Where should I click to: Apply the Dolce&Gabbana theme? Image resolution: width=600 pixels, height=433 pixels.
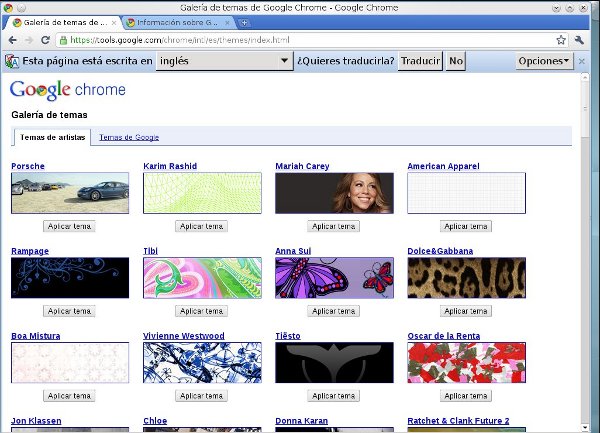point(466,311)
